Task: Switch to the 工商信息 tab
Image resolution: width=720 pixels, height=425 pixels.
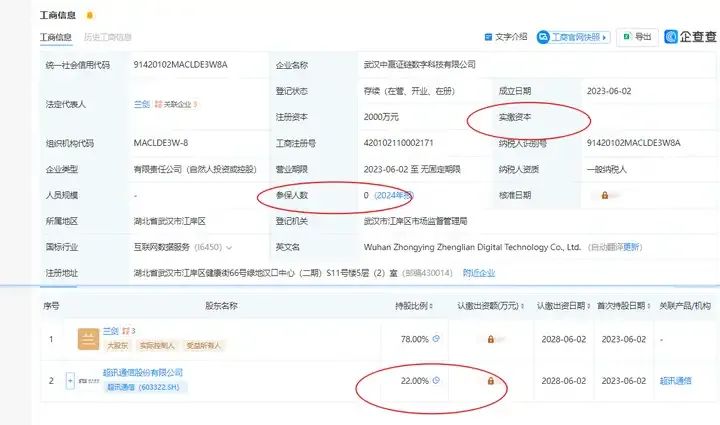Action: tap(56, 37)
